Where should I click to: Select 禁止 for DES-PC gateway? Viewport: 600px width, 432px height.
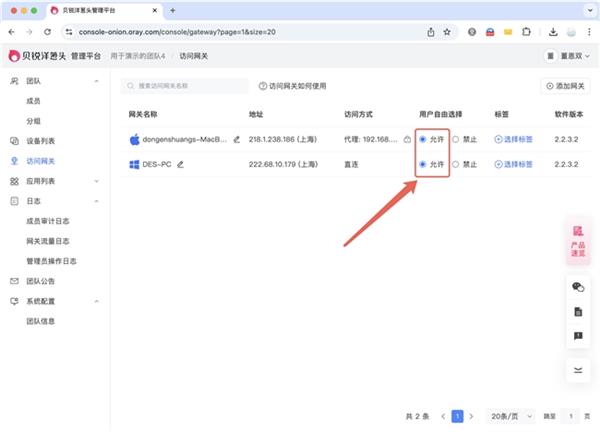click(x=457, y=164)
